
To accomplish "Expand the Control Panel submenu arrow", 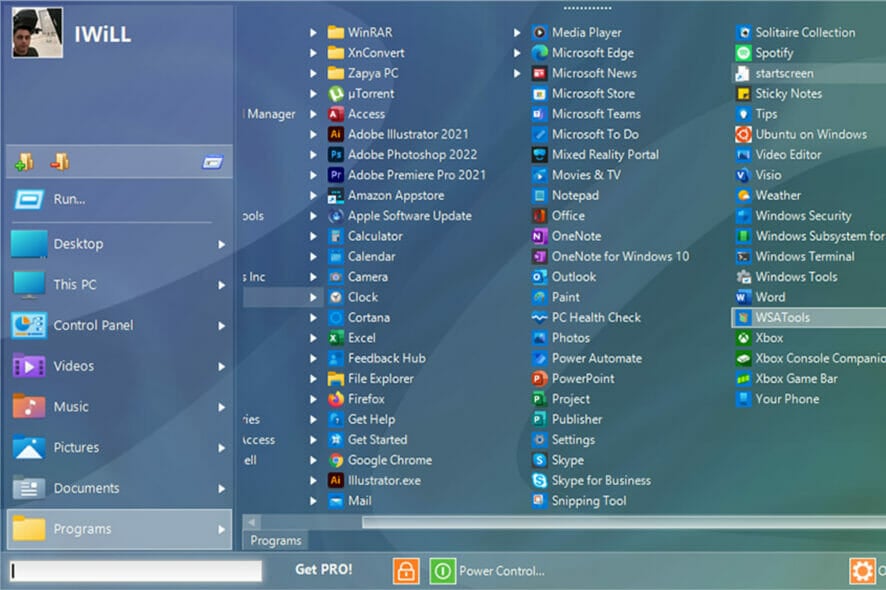I will [222, 326].
